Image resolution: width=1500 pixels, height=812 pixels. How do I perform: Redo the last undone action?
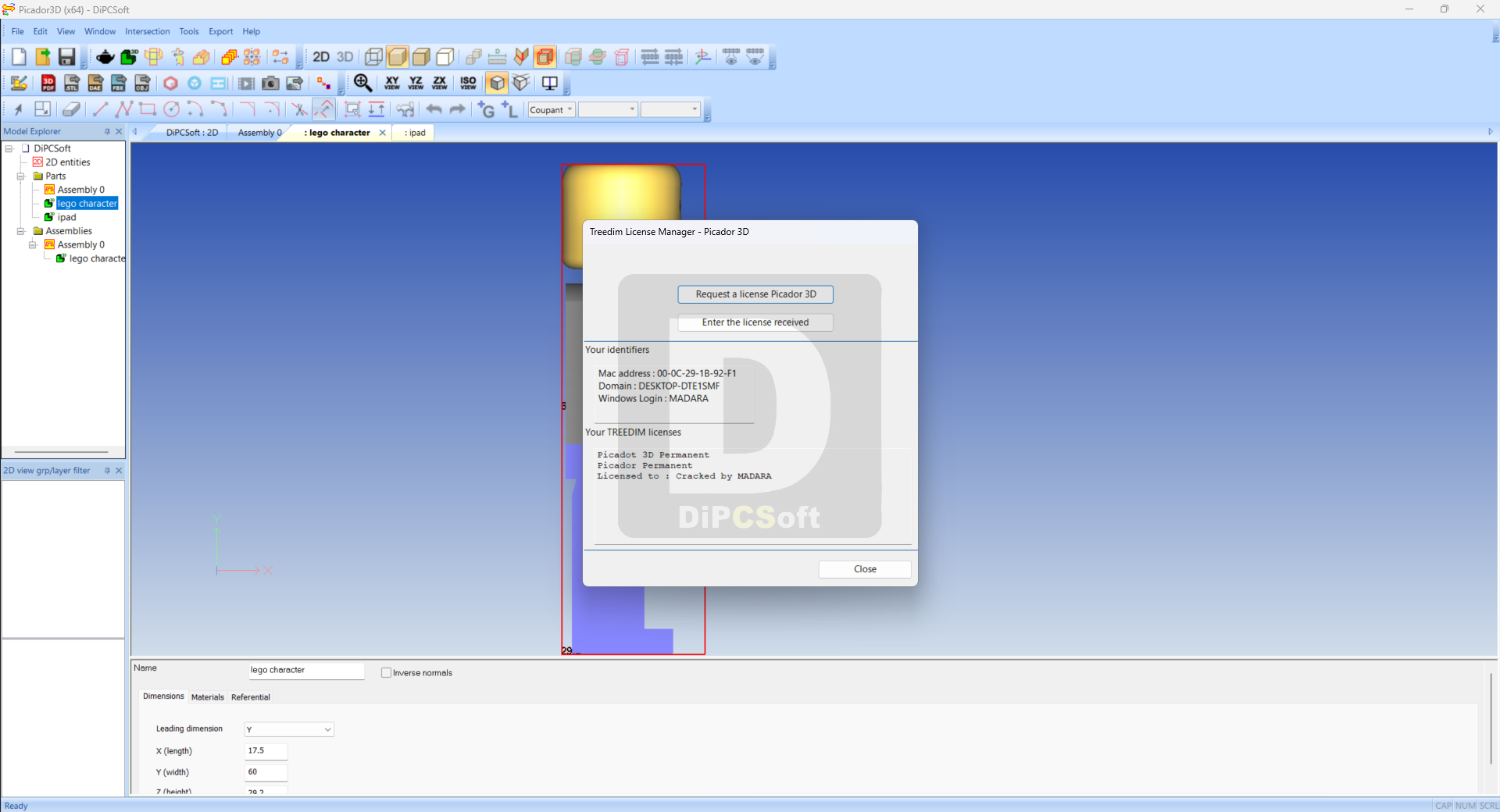(x=458, y=109)
